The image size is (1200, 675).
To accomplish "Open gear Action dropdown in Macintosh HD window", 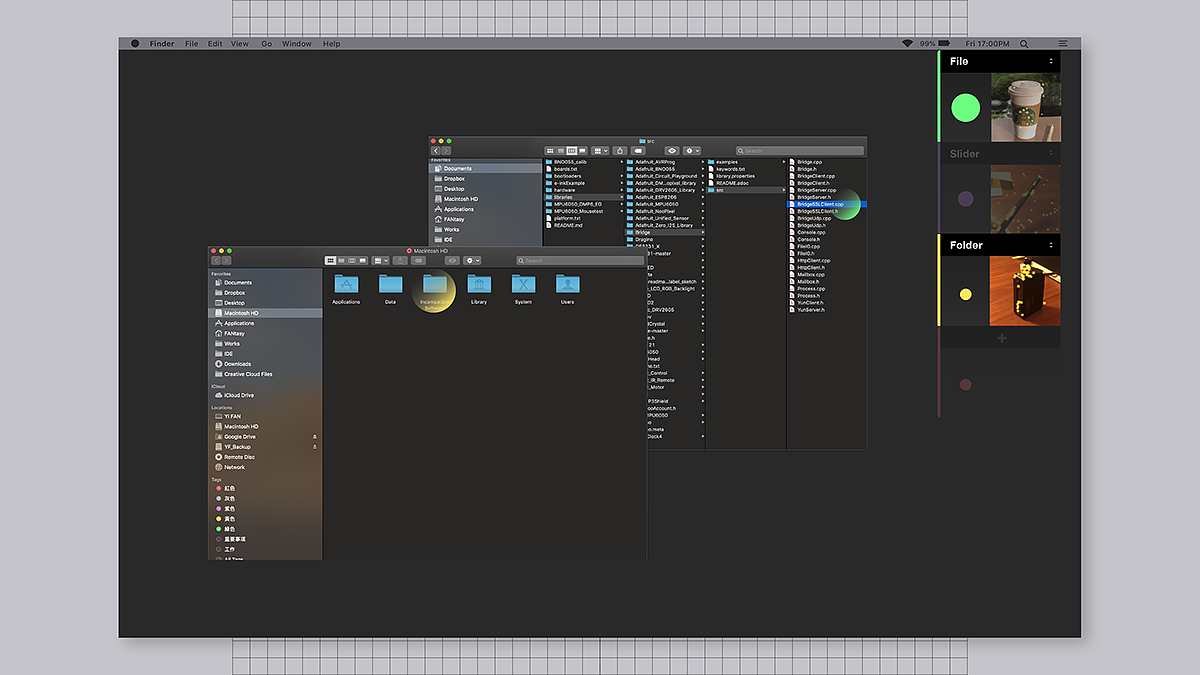I will tap(472, 261).
